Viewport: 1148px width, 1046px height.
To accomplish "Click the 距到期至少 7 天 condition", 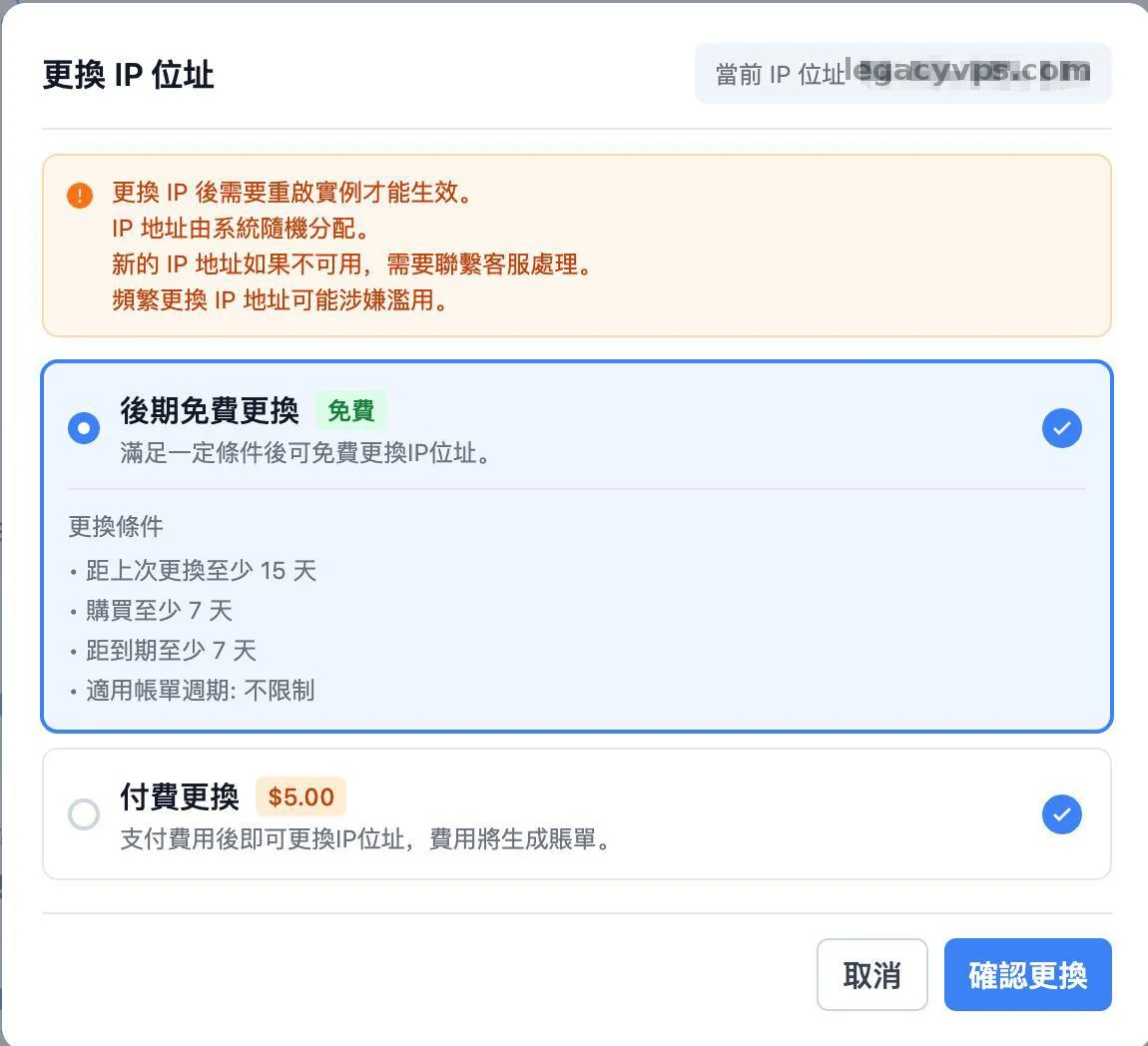I will [171, 651].
